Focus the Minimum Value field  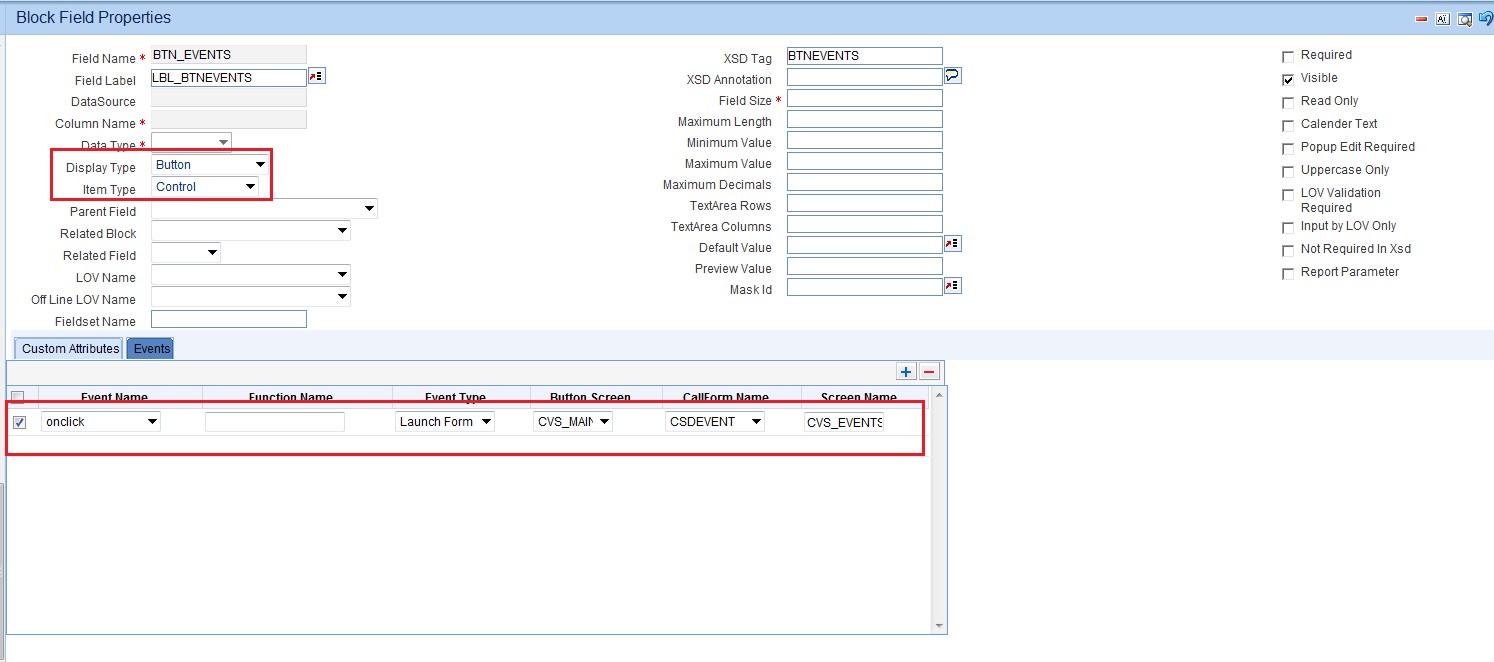865,140
